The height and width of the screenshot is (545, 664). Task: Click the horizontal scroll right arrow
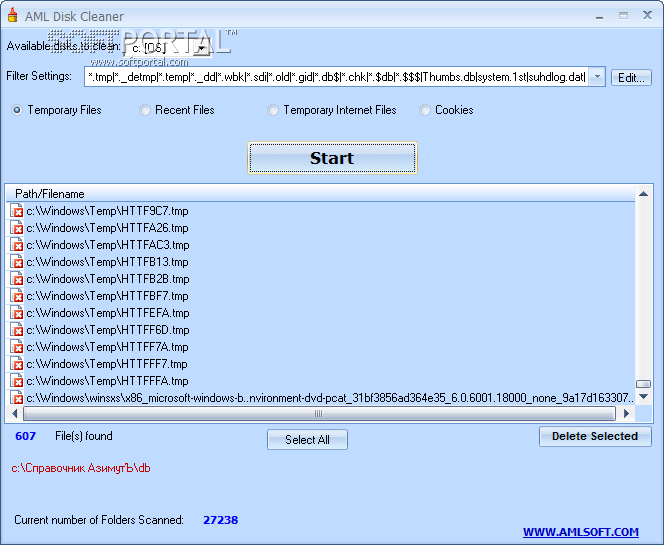(627, 413)
